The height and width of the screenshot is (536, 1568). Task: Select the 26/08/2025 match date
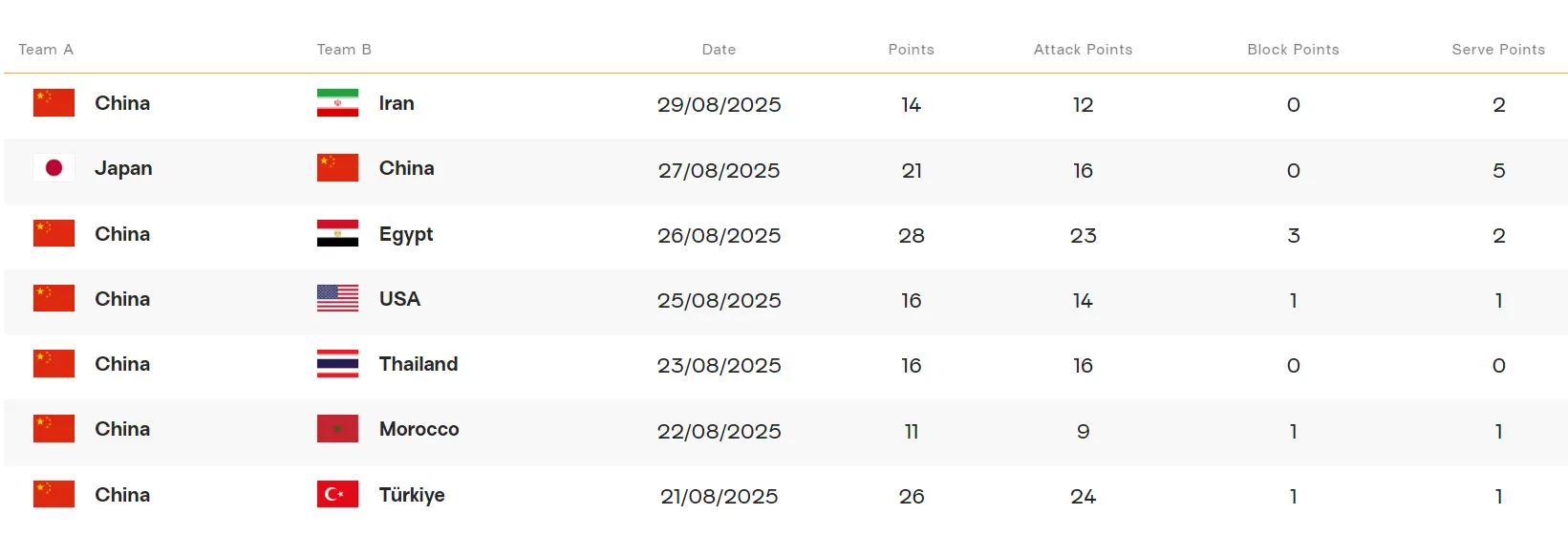pyautogui.click(x=719, y=235)
